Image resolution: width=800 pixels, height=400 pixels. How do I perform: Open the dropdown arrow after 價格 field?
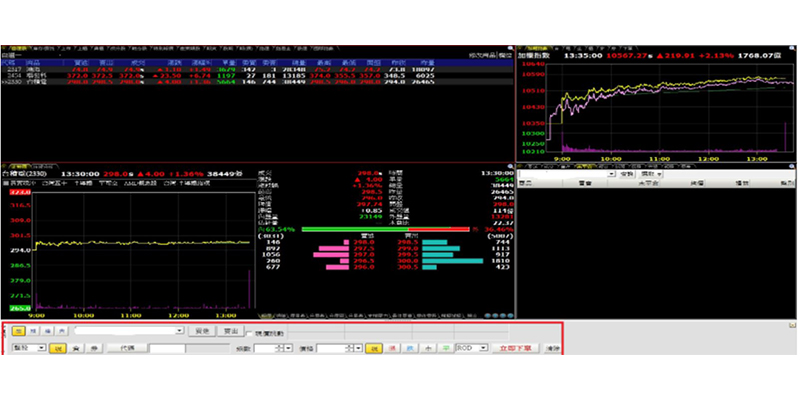click(x=358, y=348)
